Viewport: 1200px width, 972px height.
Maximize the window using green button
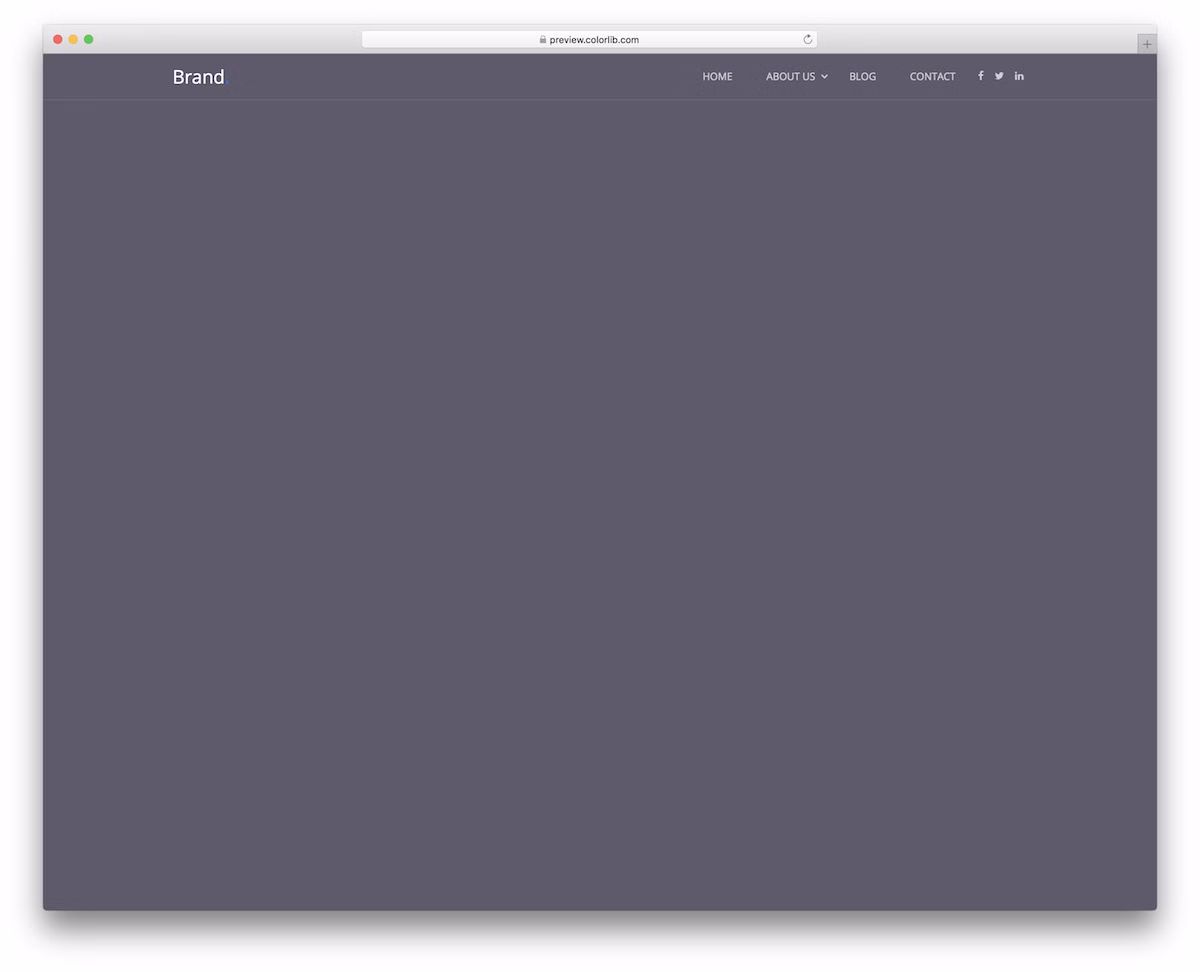[88, 39]
